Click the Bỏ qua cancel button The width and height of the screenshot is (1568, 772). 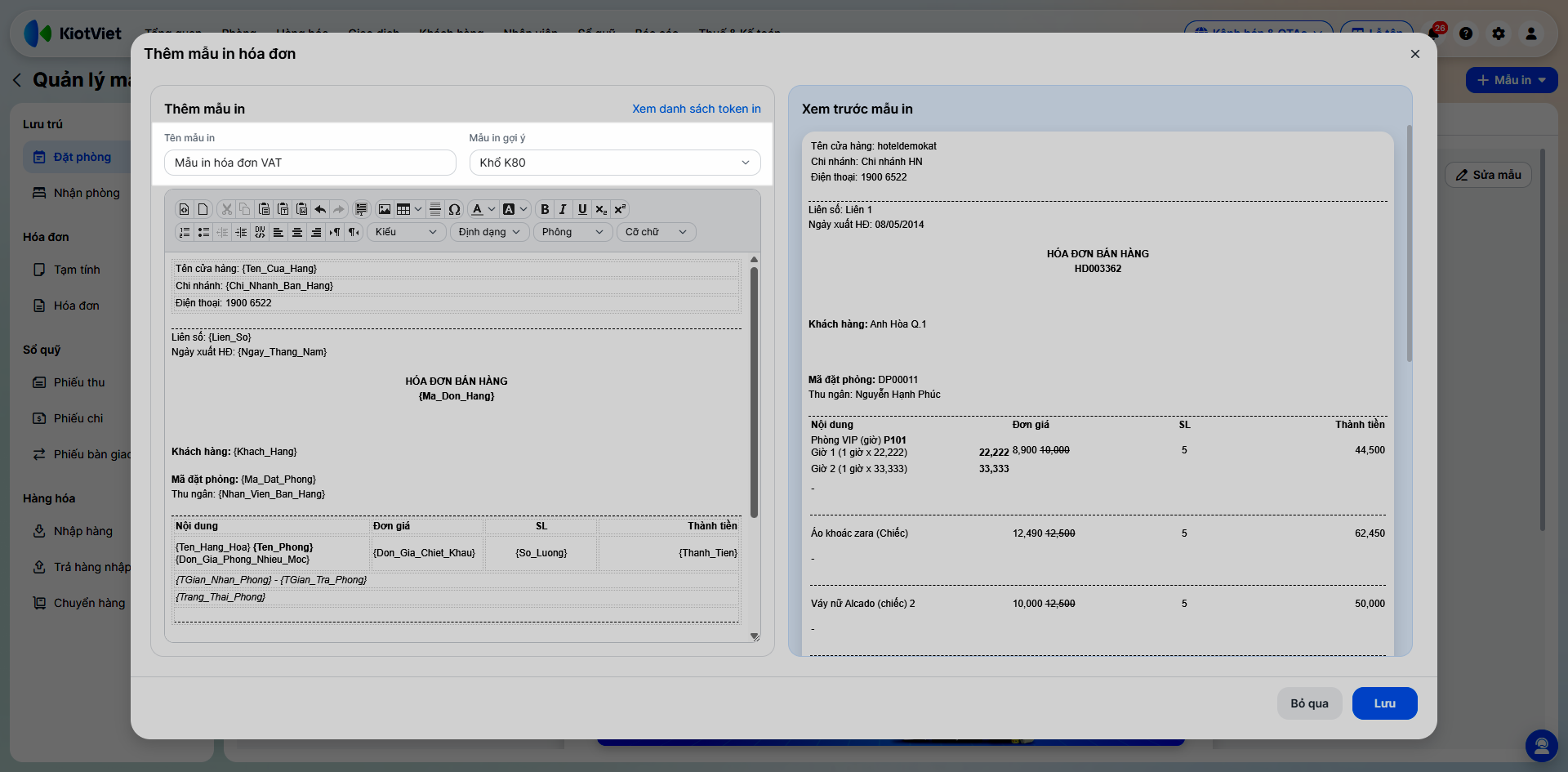coord(1309,703)
